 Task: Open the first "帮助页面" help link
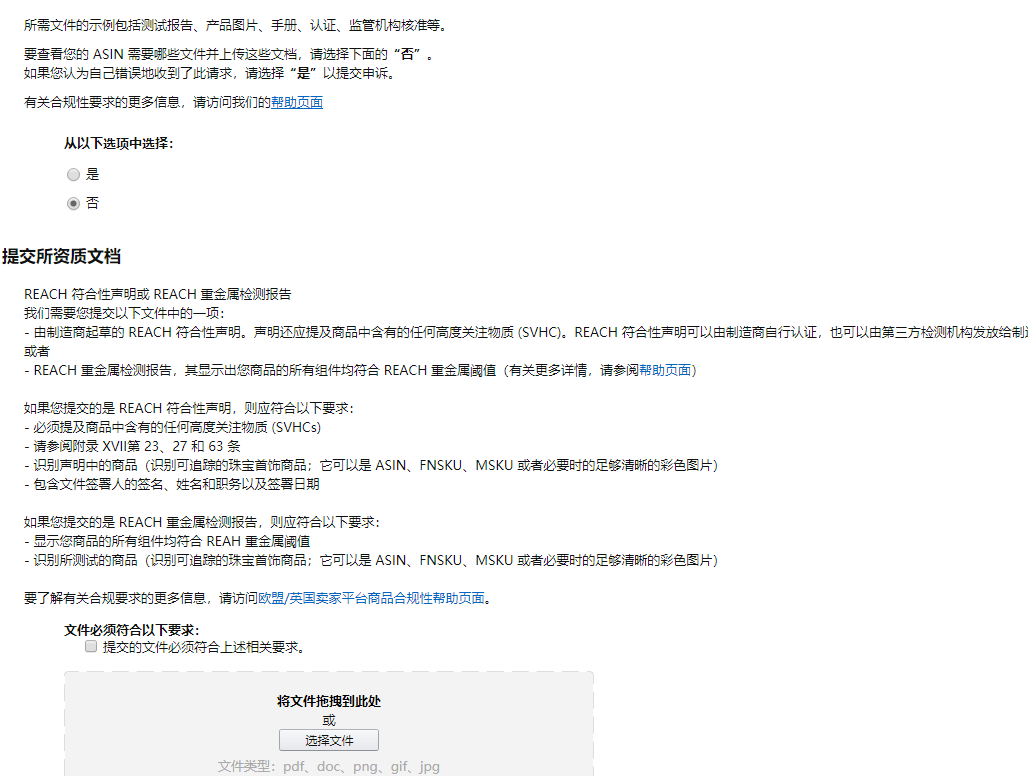297,102
